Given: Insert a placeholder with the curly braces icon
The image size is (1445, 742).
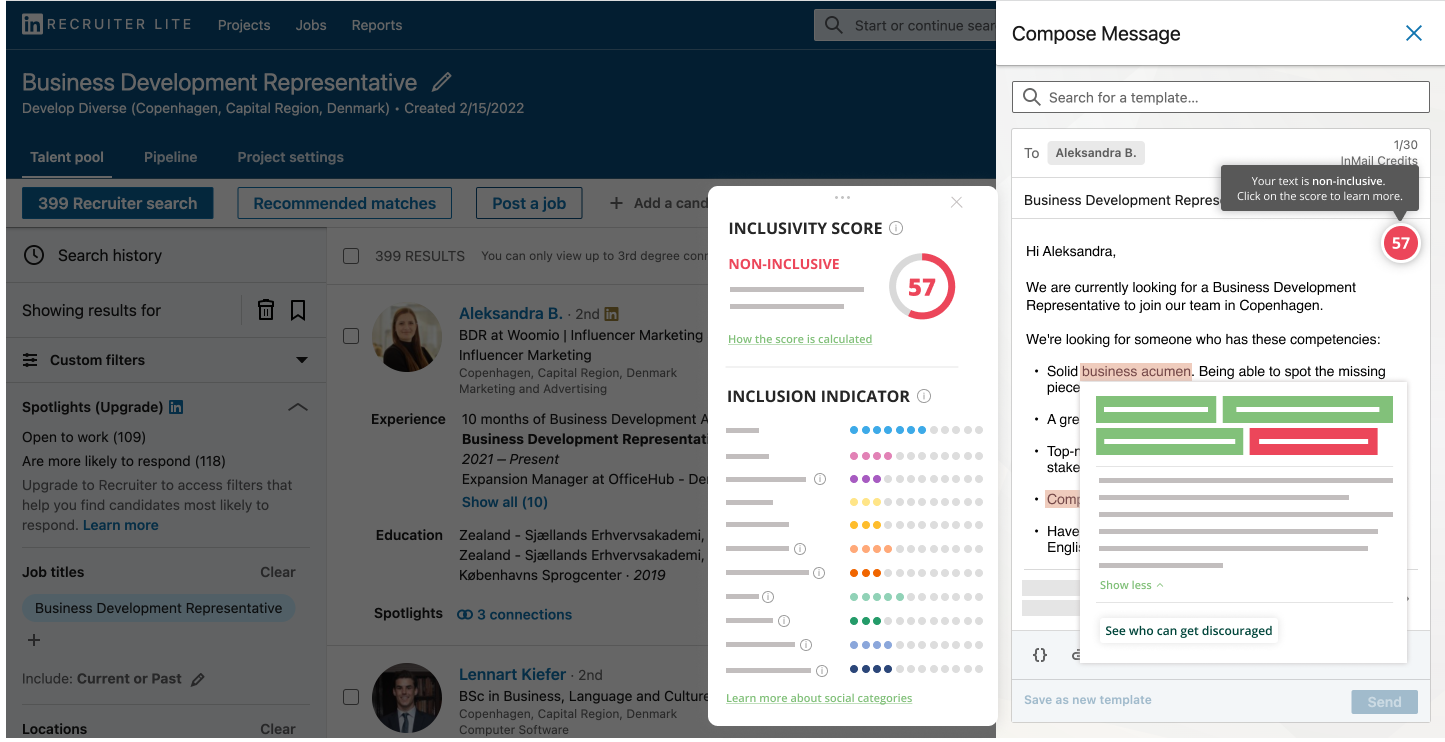Looking at the screenshot, I should point(1040,655).
